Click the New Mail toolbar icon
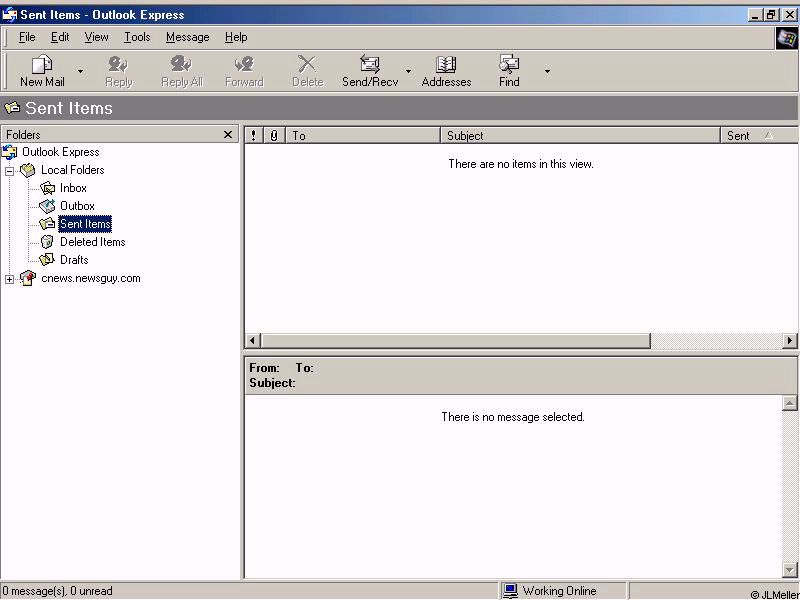Screen dimensions: 800x600 coord(42,65)
